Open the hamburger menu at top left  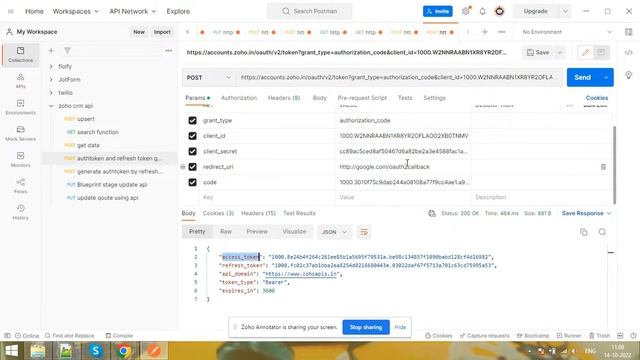point(11,11)
